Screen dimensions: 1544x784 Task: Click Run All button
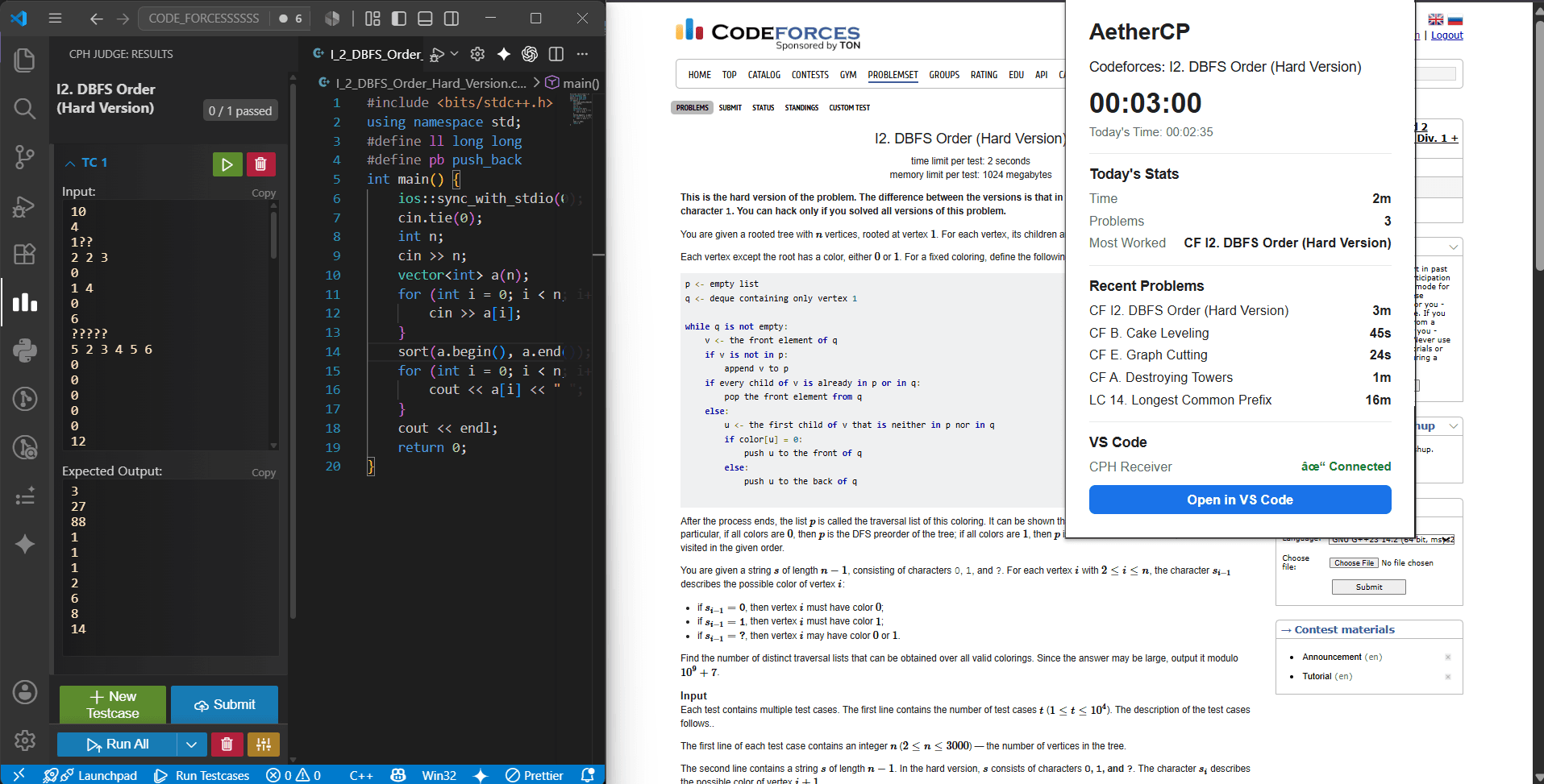point(116,744)
